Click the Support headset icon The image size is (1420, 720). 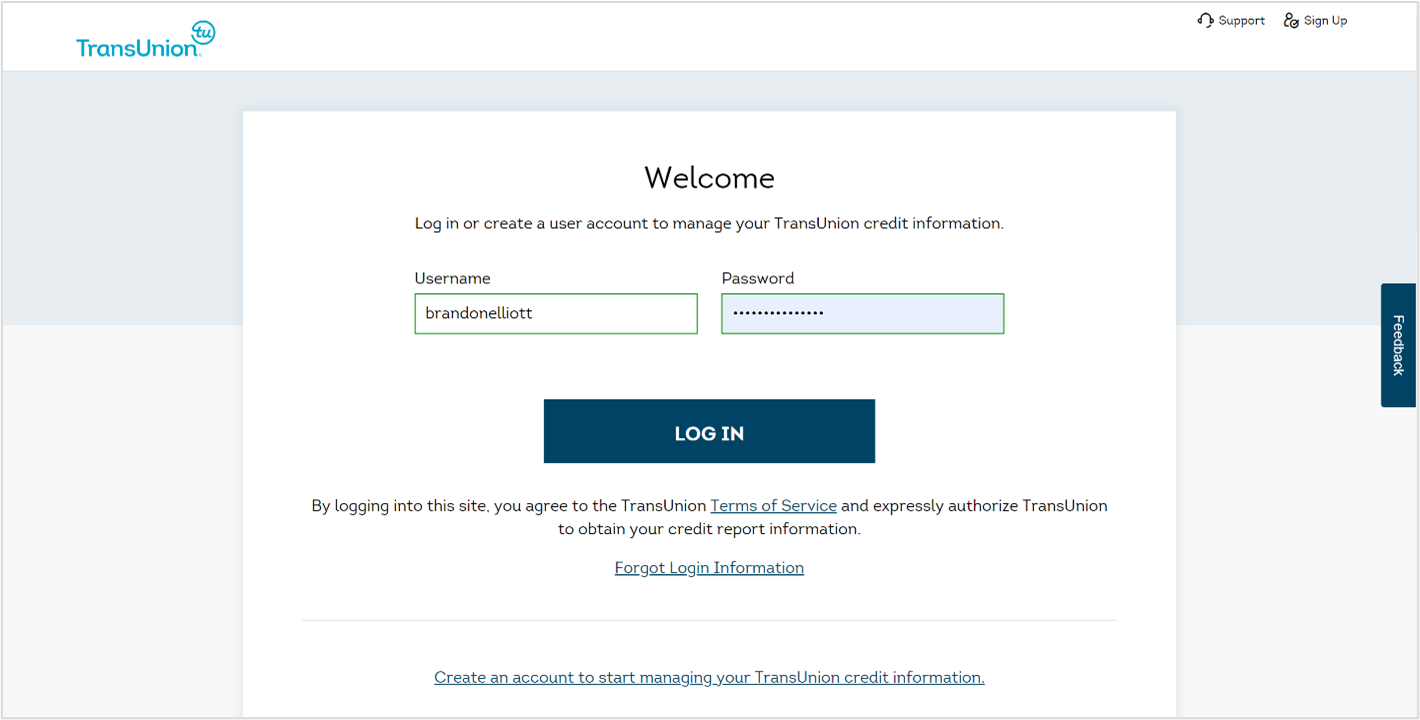coord(1205,20)
